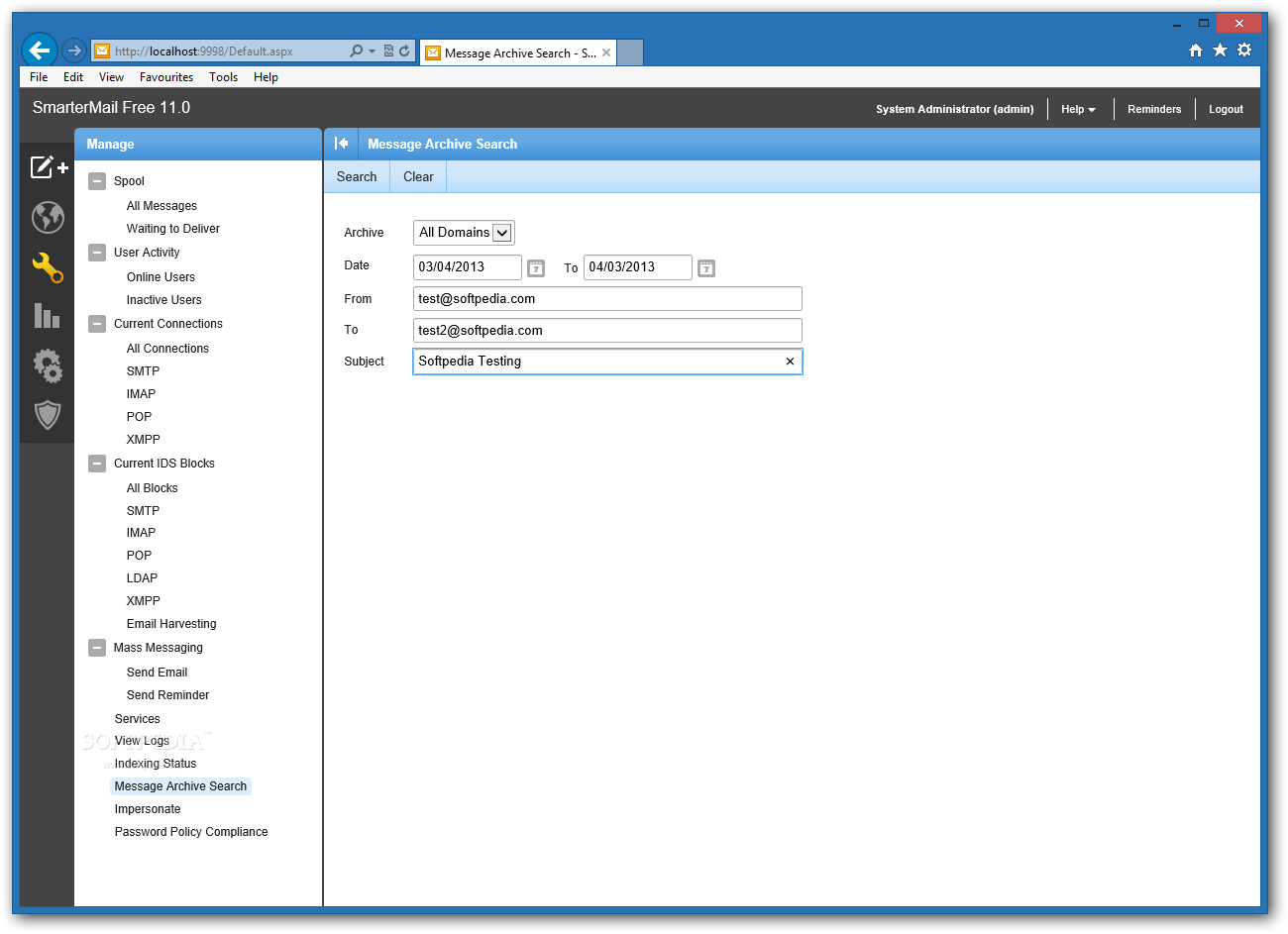Open browser Home icon
The height and width of the screenshot is (934, 1288).
pos(1196,51)
